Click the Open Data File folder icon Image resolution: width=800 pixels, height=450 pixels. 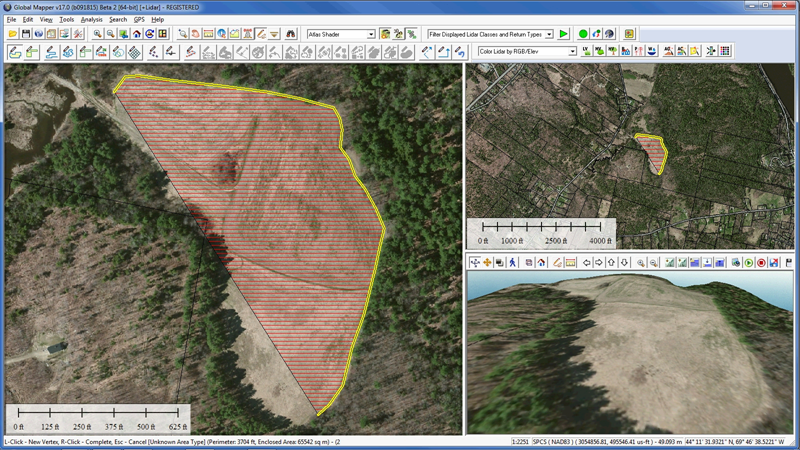(x=13, y=34)
